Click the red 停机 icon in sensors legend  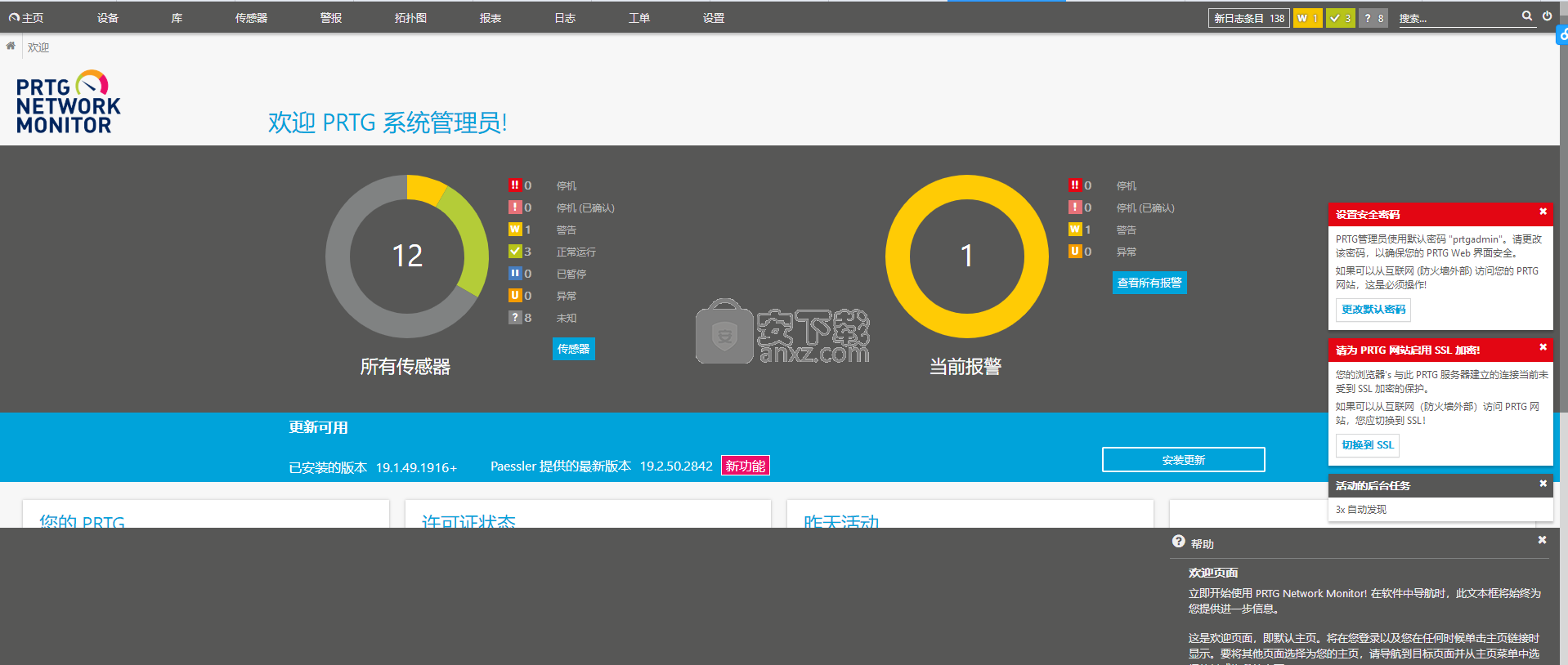tap(515, 185)
